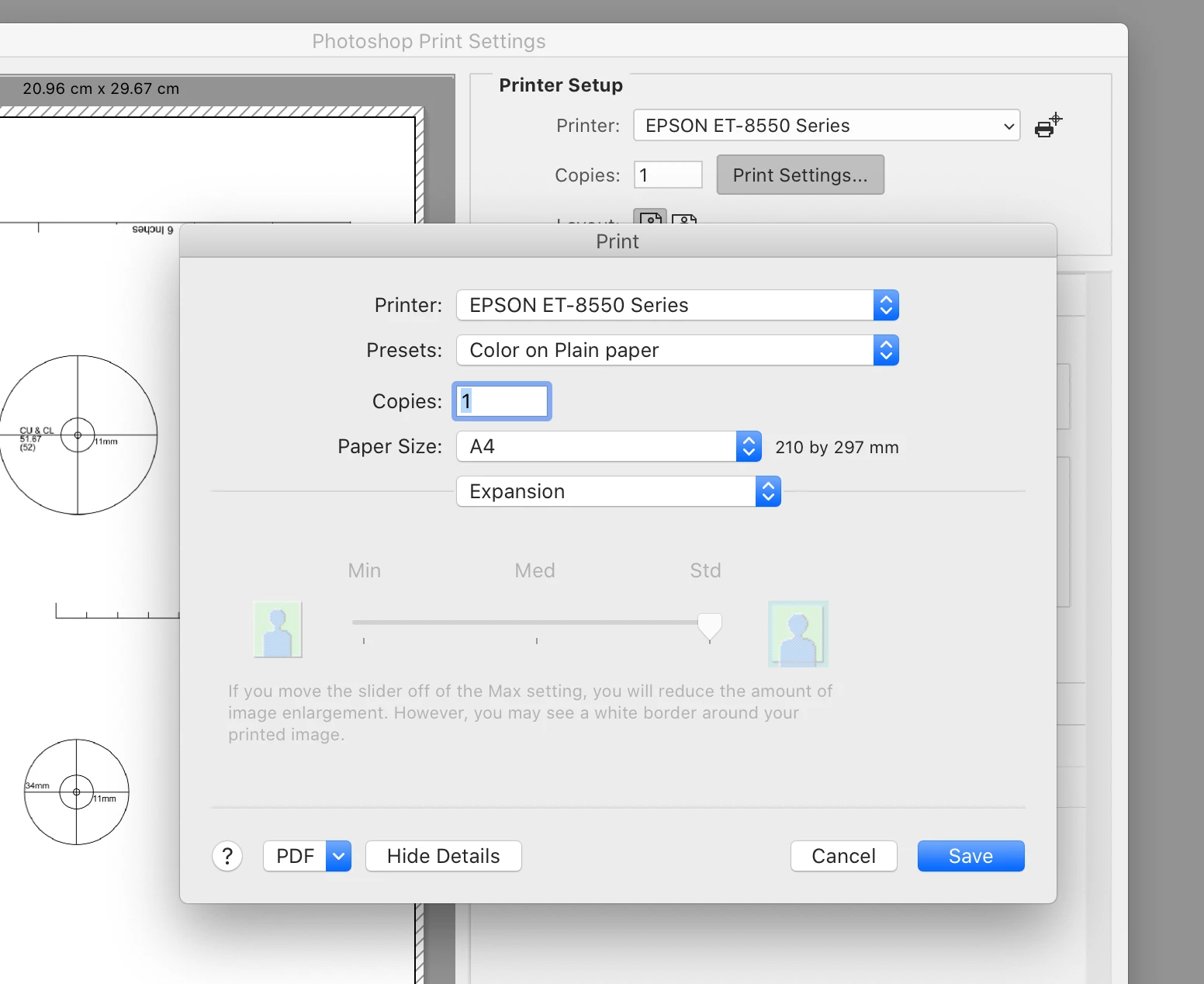The width and height of the screenshot is (1204, 984).
Task: Focus the Copies field in Print dialog
Action: tap(502, 401)
